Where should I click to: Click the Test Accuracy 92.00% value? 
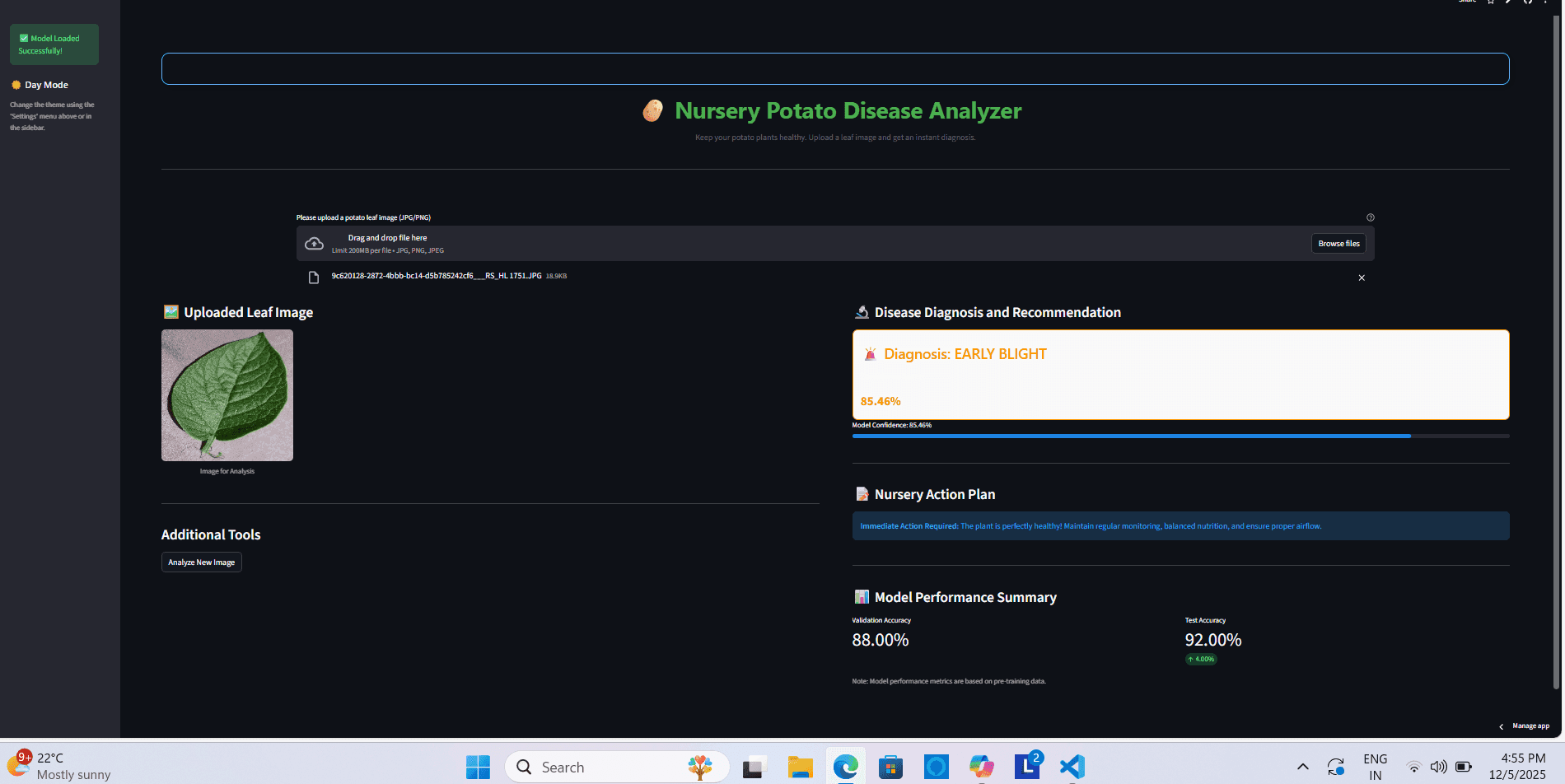[x=1212, y=640]
